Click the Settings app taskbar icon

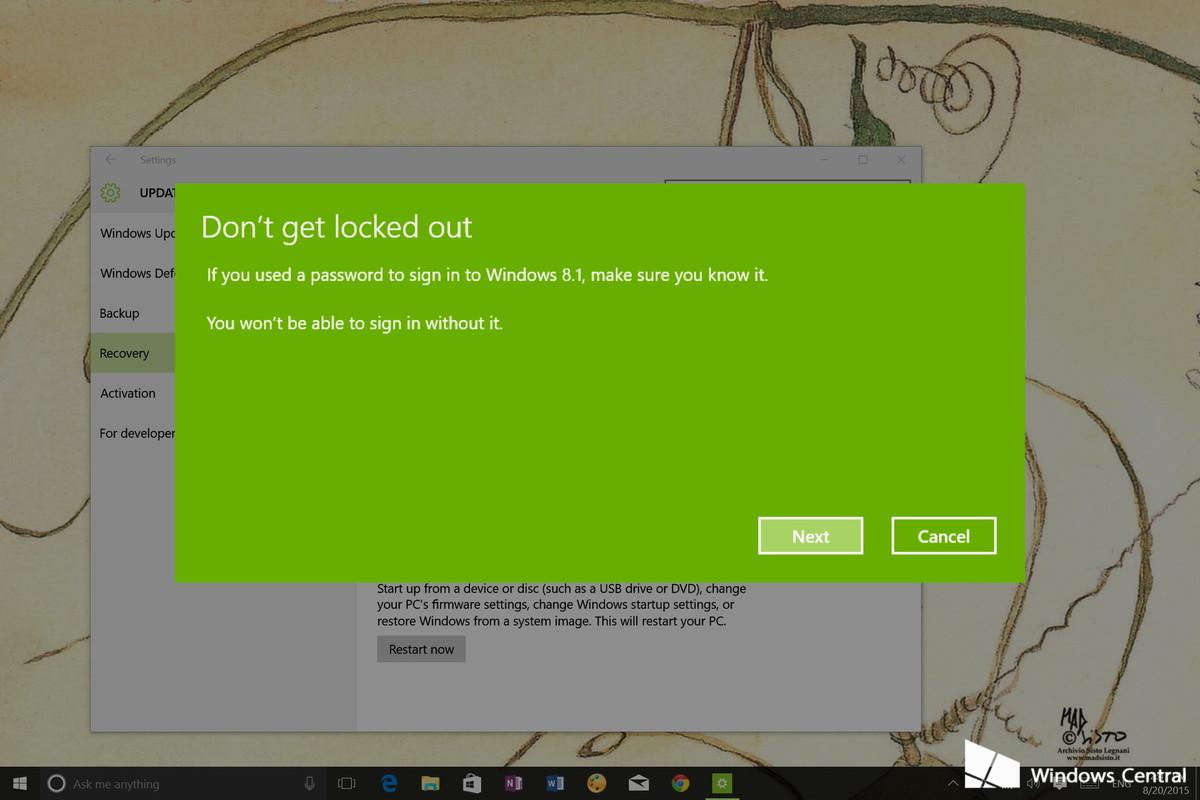721,783
